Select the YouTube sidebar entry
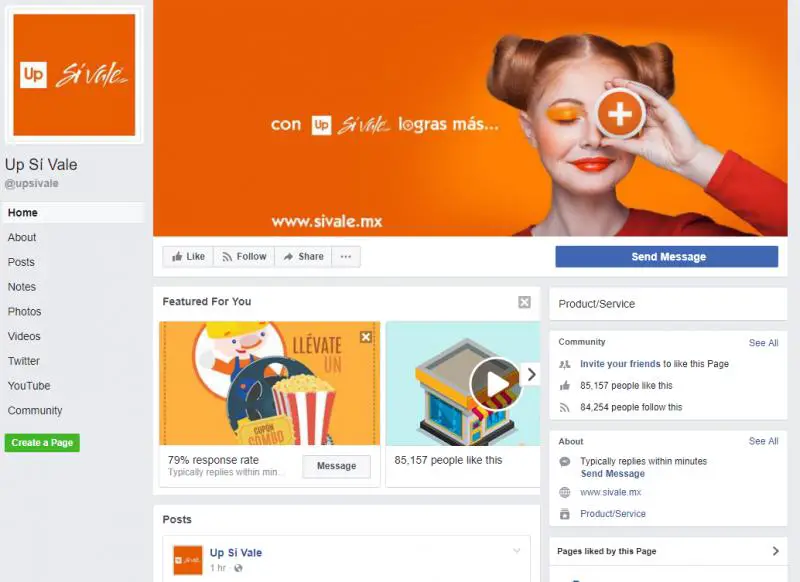Image resolution: width=800 pixels, height=582 pixels. point(29,386)
